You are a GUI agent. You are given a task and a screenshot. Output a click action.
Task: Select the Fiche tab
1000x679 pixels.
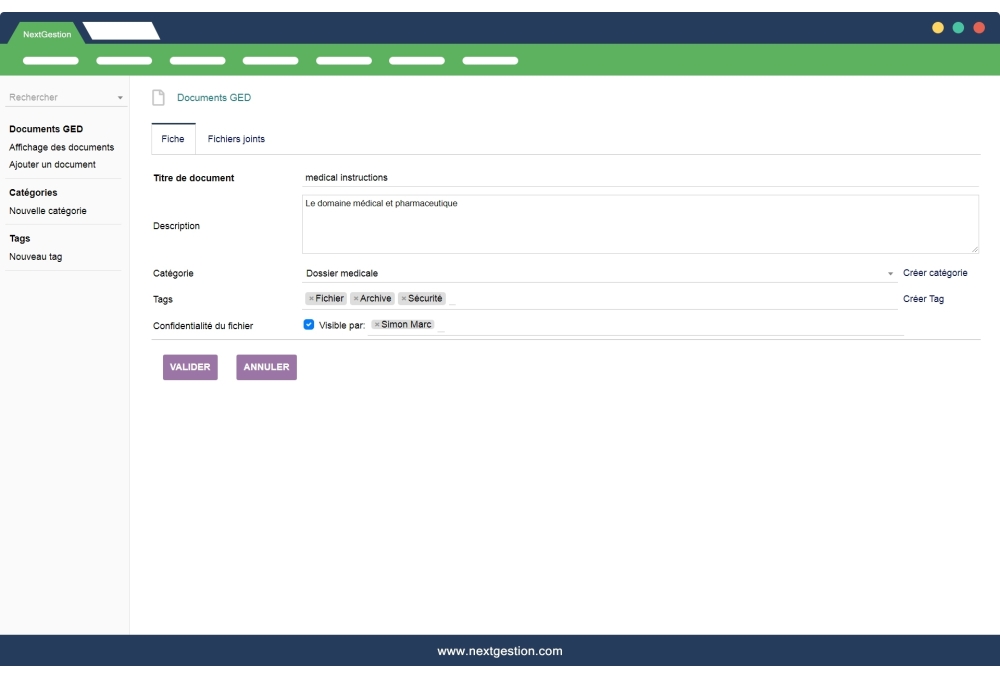tap(172, 139)
